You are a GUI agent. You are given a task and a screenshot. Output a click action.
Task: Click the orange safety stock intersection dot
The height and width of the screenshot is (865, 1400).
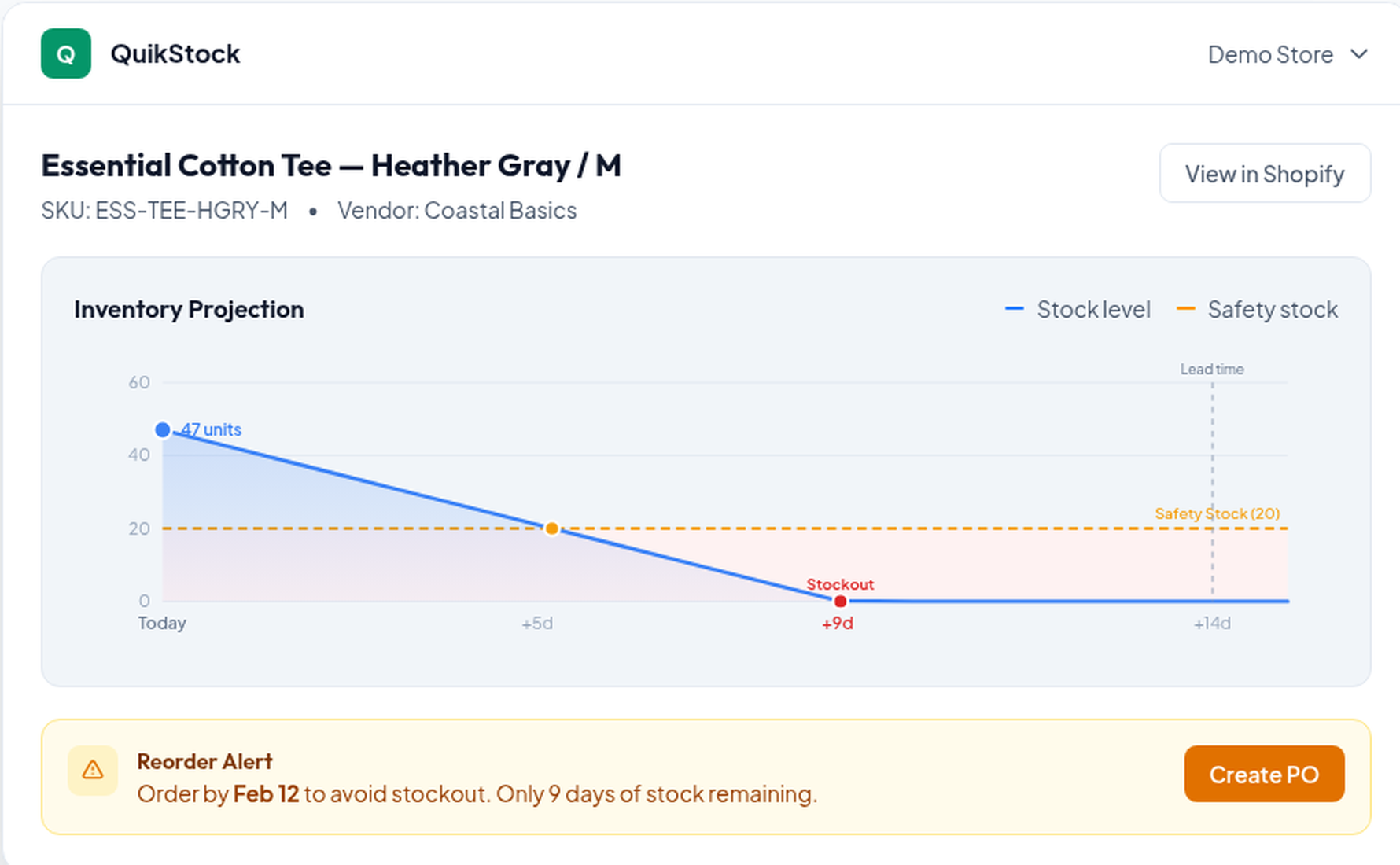coord(552,528)
